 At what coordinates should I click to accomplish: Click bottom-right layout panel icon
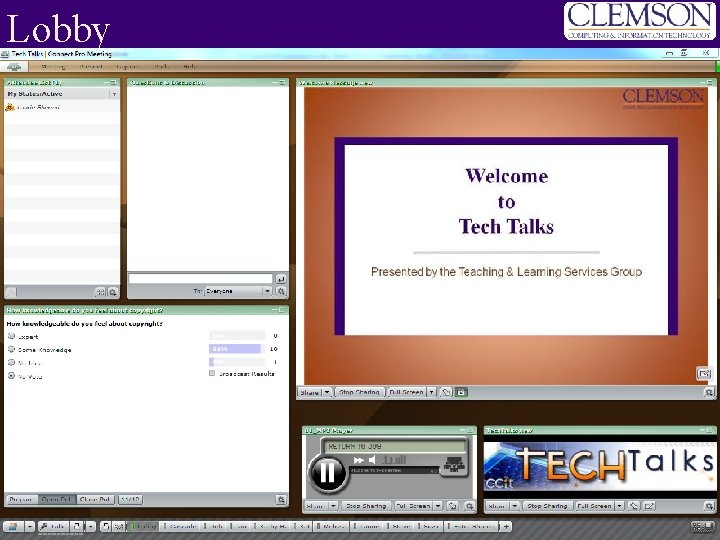pos(703,527)
